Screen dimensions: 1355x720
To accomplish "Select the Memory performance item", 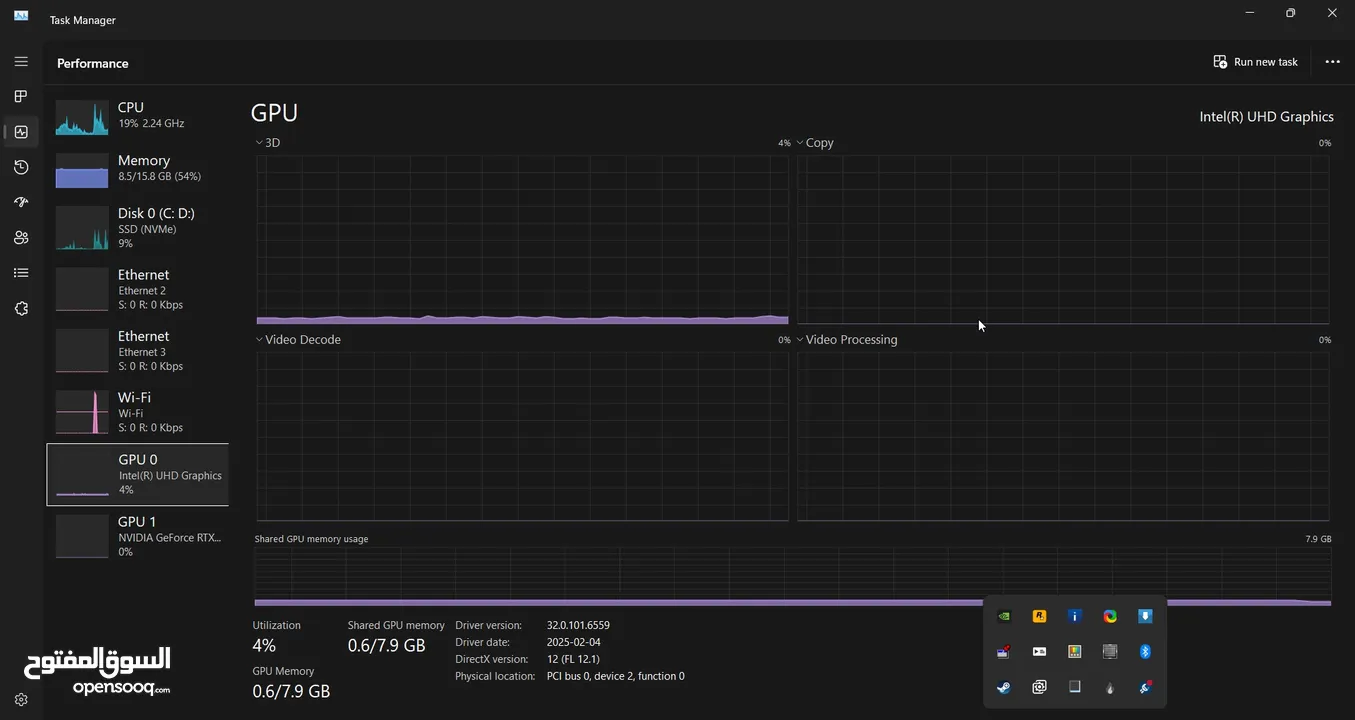I will tap(138, 169).
